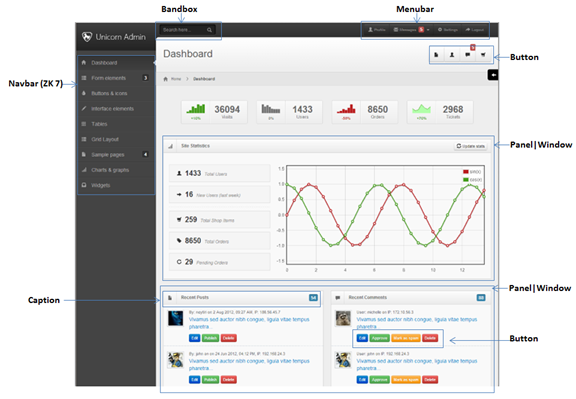
Task: Click michelle's raccoon avatar in Recent Comments
Action: 343,318
